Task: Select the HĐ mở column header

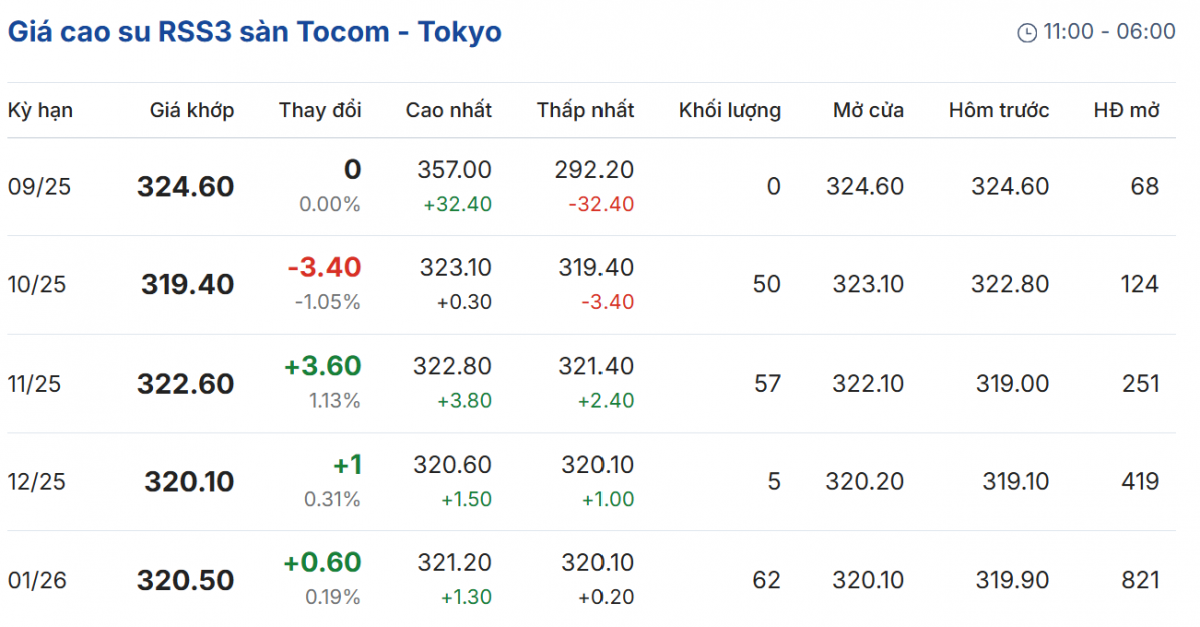Action: [1126, 110]
